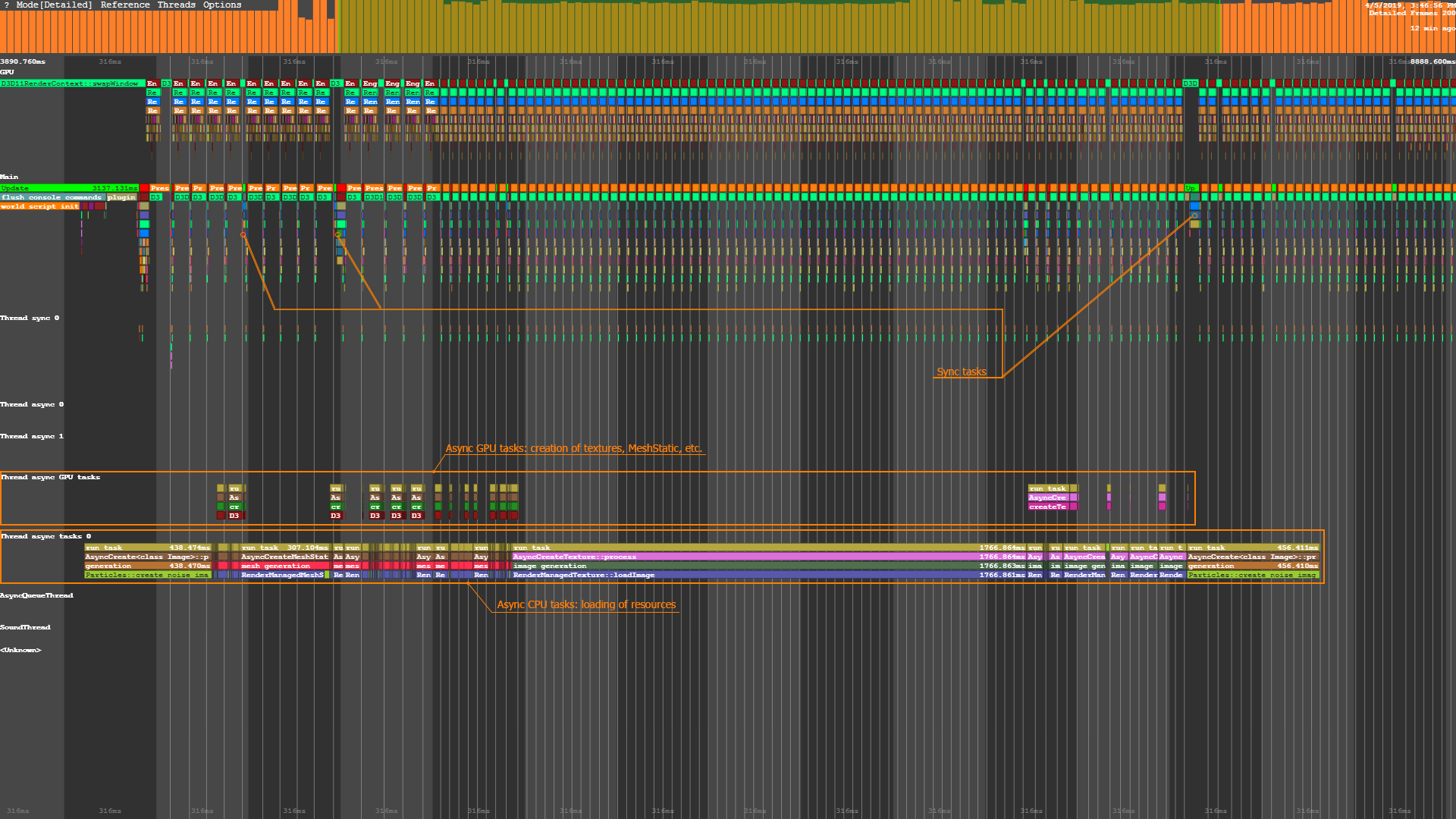Open the Options menu
Image resolution: width=1456 pixels, height=819 pixels.
pos(222,5)
